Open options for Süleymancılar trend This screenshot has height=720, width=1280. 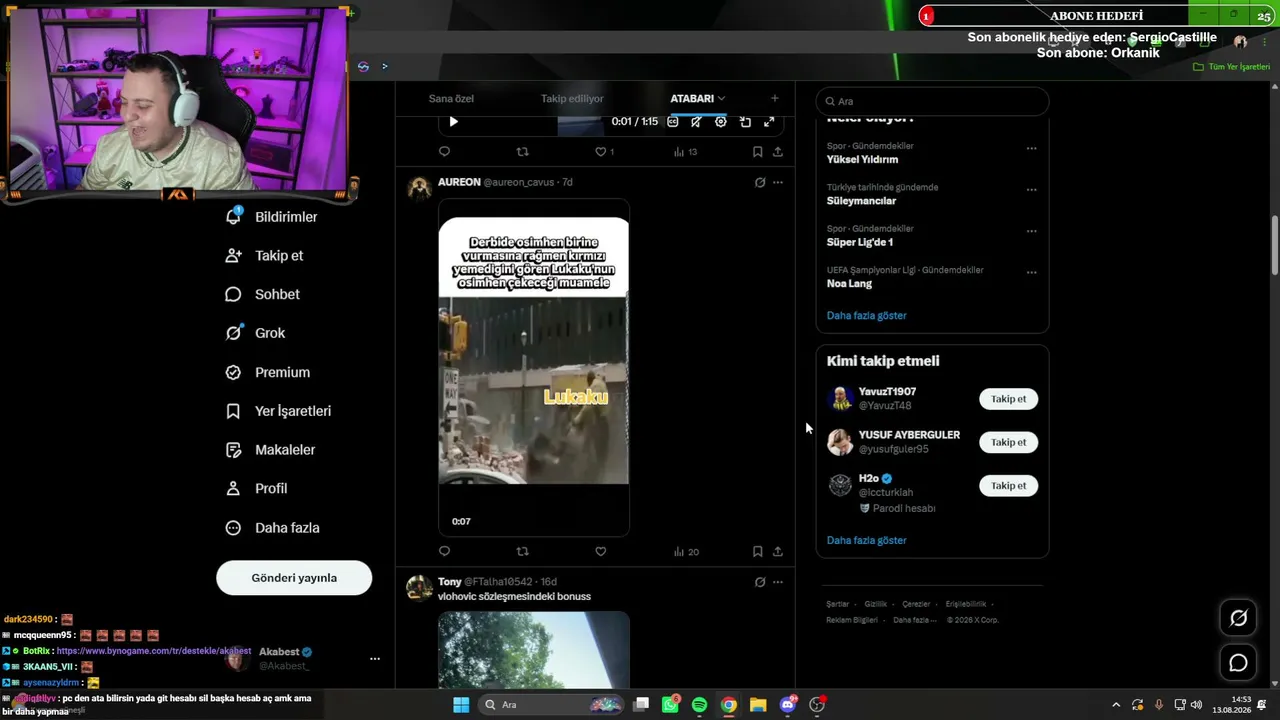pos(1031,190)
